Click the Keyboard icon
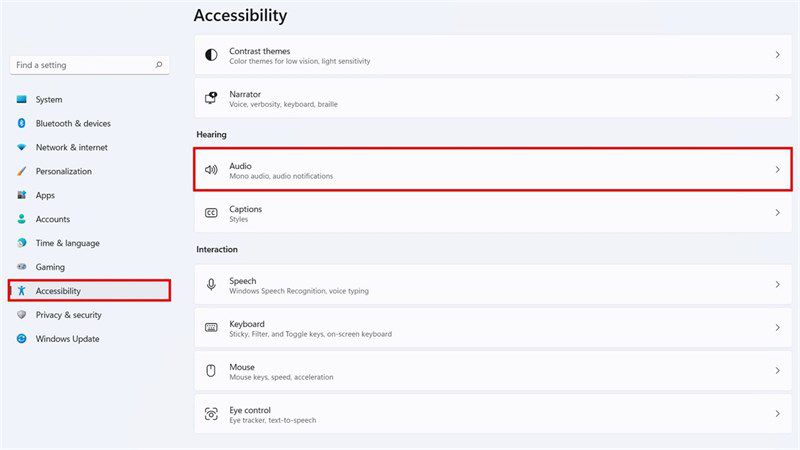This screenshot has height=450, width=800. coord(211,328)
